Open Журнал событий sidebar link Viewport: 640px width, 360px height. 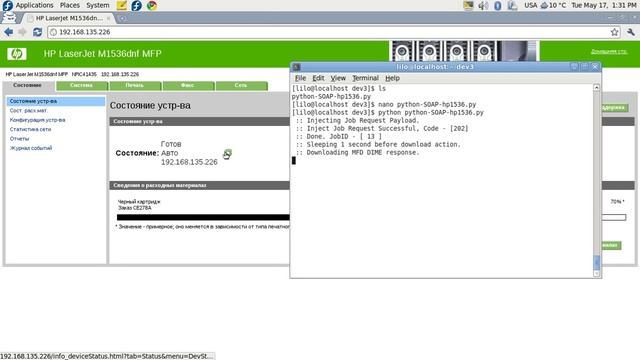coord(31,148)
